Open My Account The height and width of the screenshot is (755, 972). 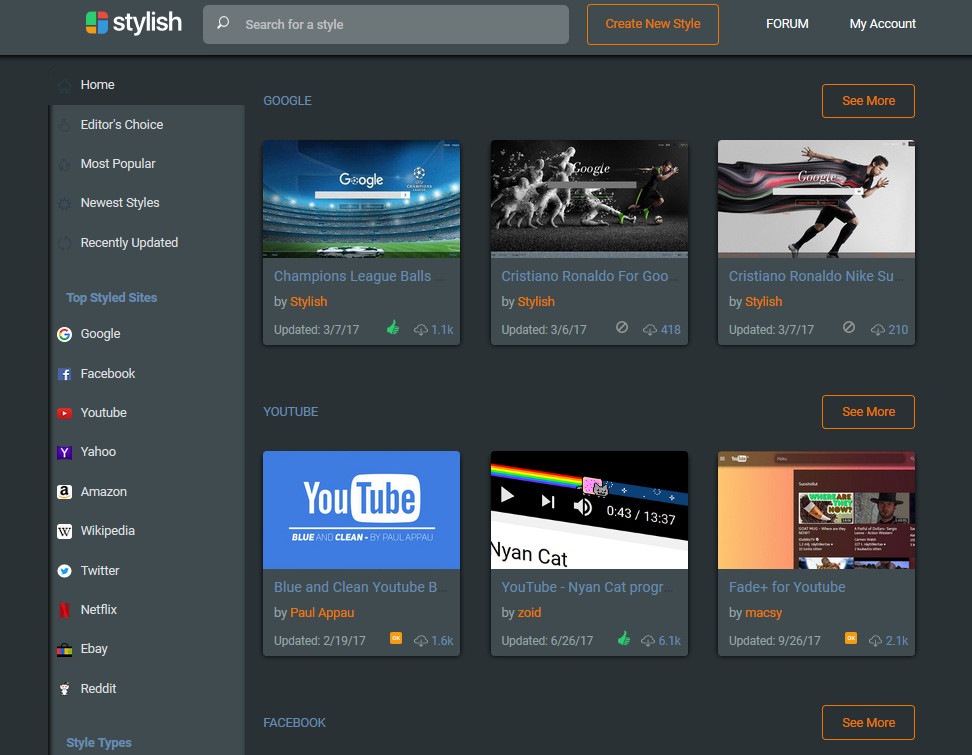click(x=882, y=23)
